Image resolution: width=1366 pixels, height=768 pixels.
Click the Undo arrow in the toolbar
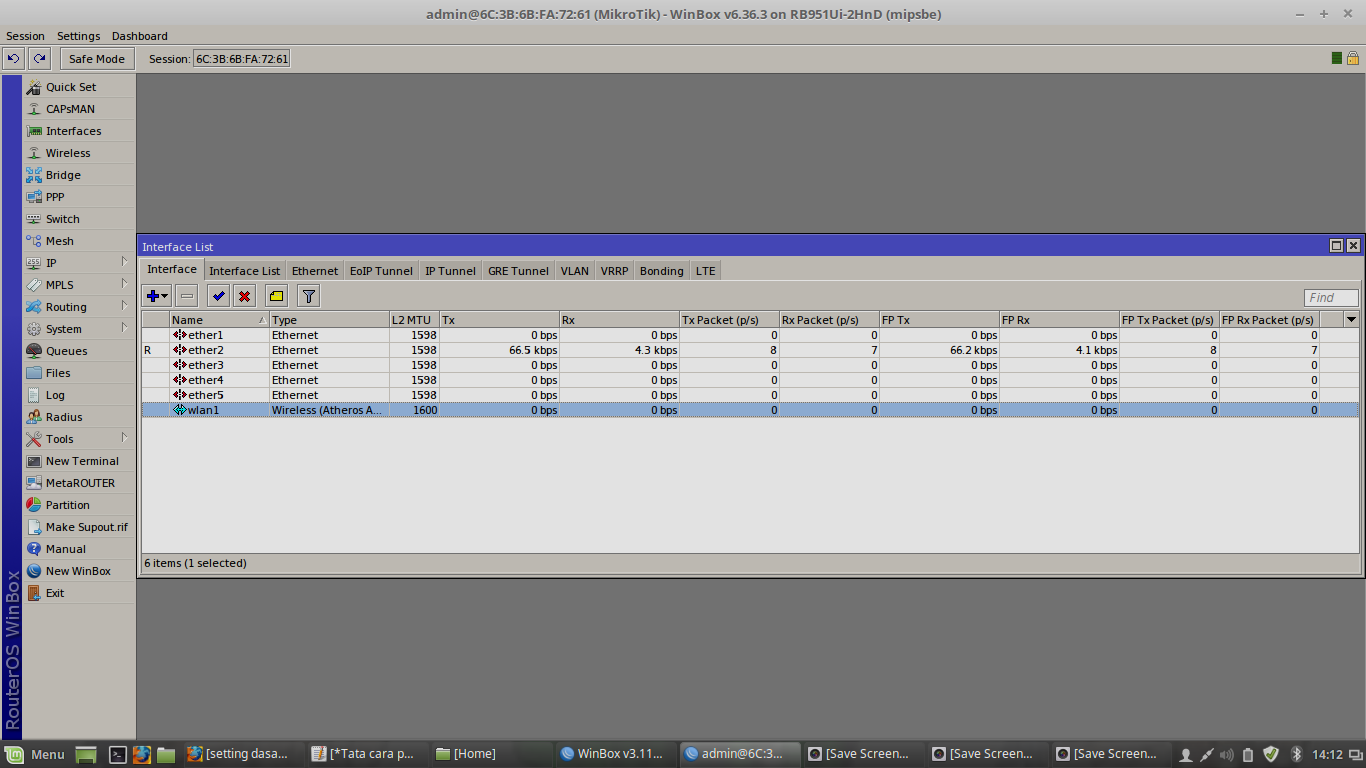(14, 59)
